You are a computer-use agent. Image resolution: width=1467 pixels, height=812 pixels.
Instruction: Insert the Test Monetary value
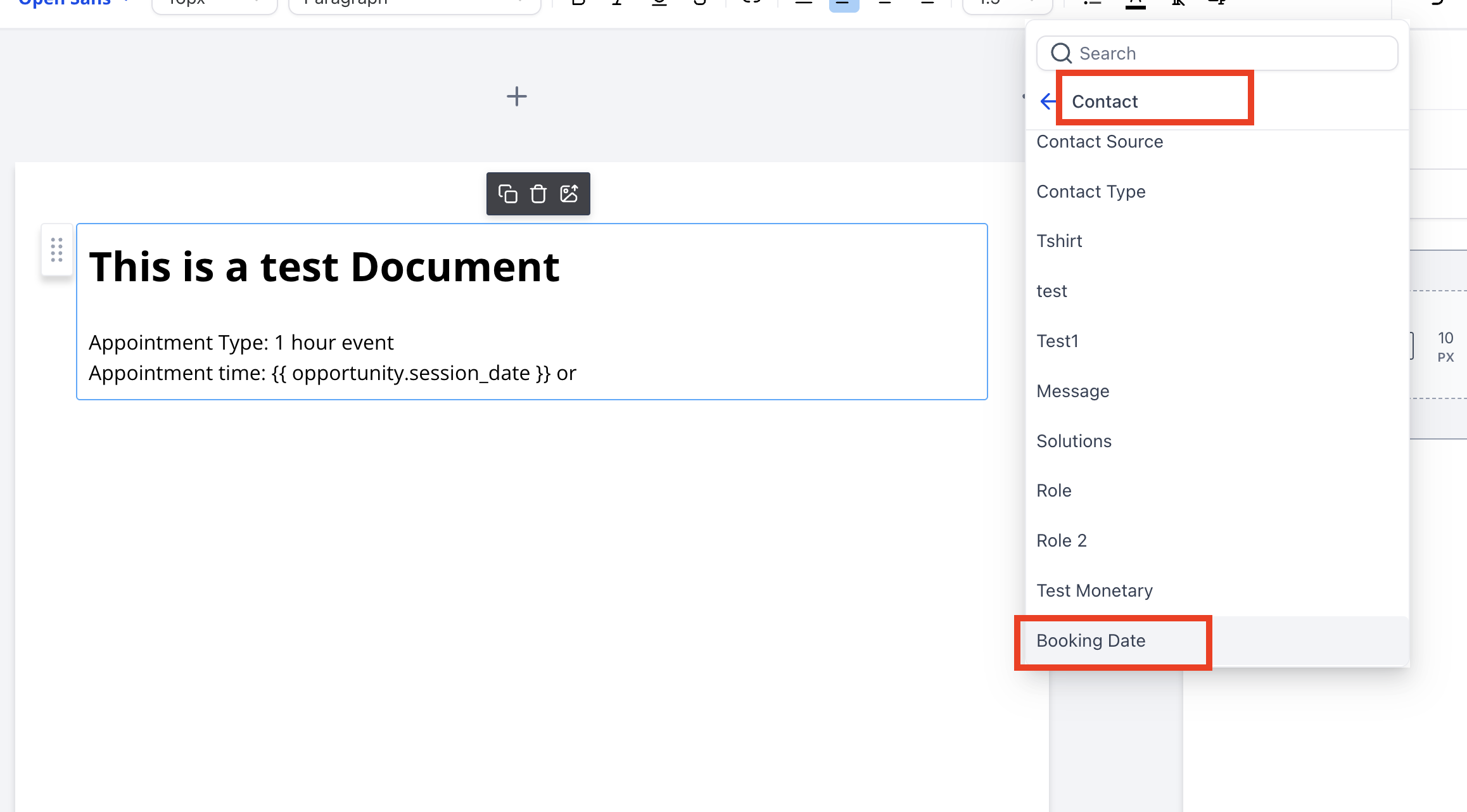click(1095, 590)
